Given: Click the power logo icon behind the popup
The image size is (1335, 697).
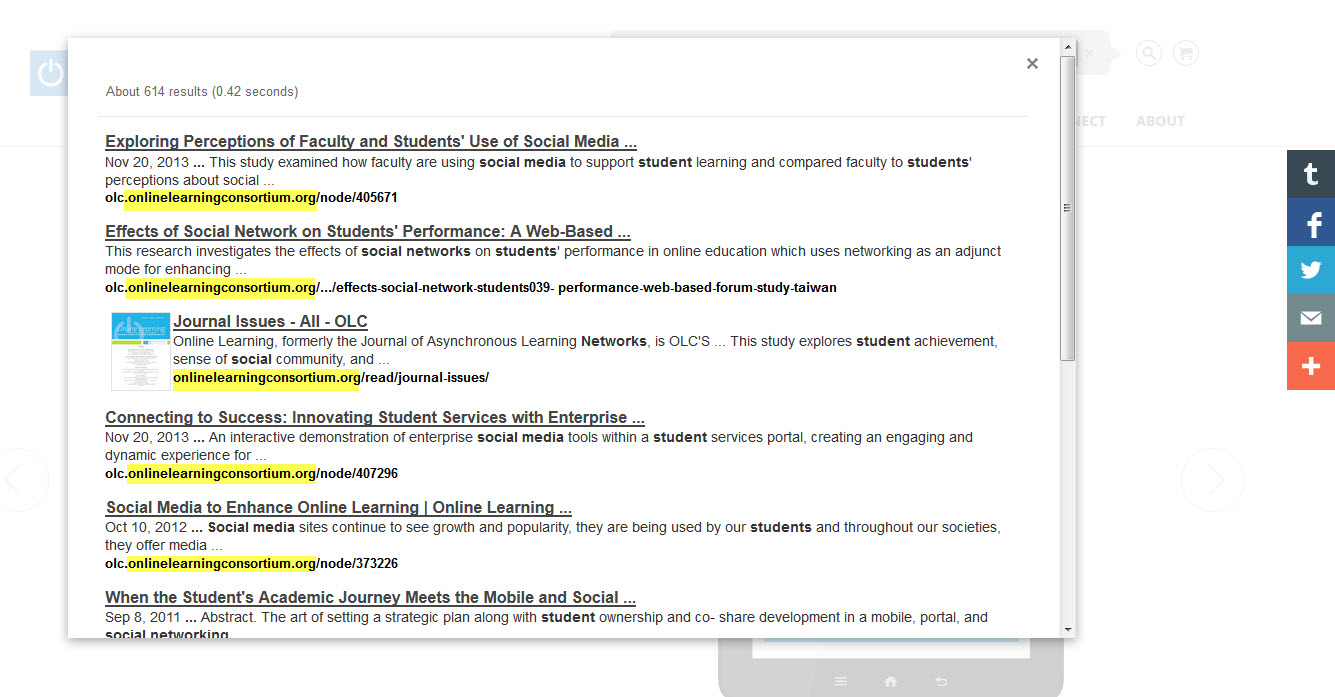Looking at the screenshot, I should coord(49,73).
